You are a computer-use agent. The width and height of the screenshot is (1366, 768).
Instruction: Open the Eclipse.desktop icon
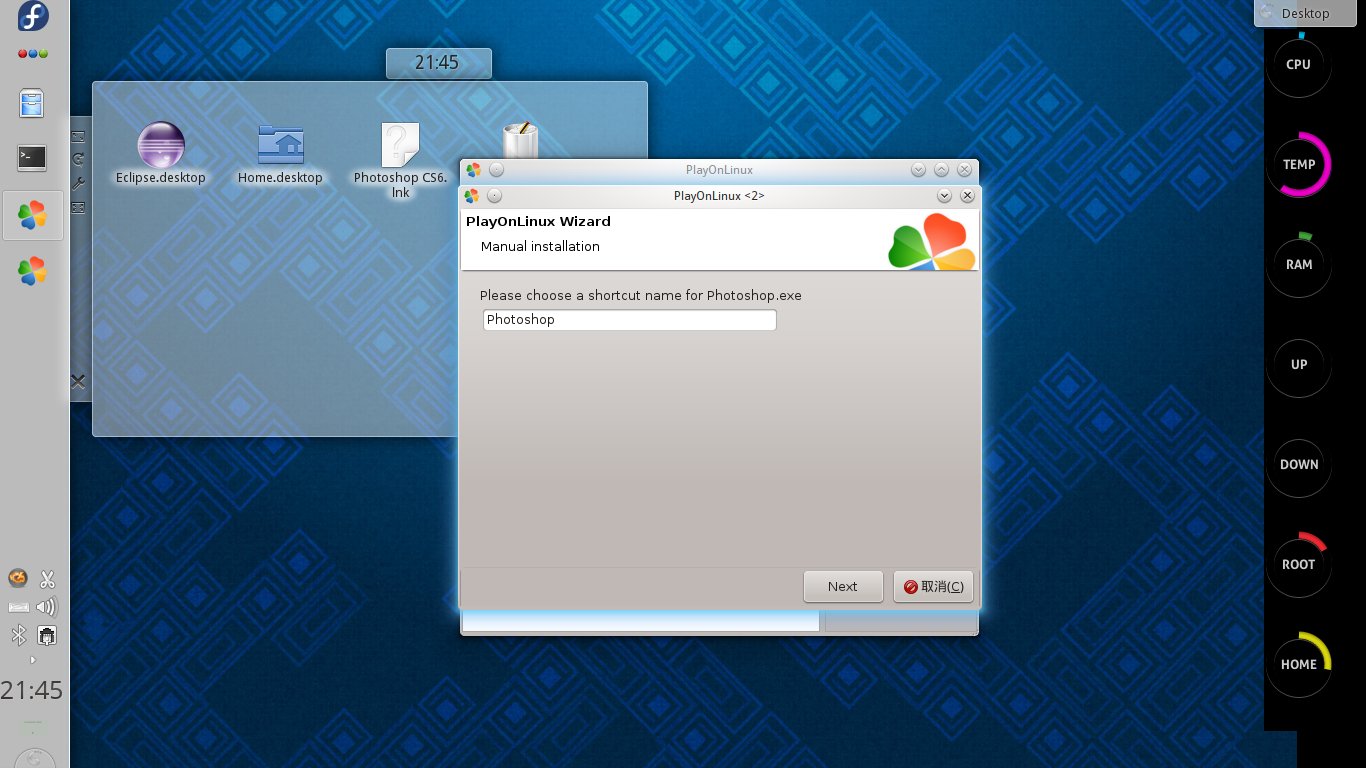pyautogui.click(x=161, y=153)
